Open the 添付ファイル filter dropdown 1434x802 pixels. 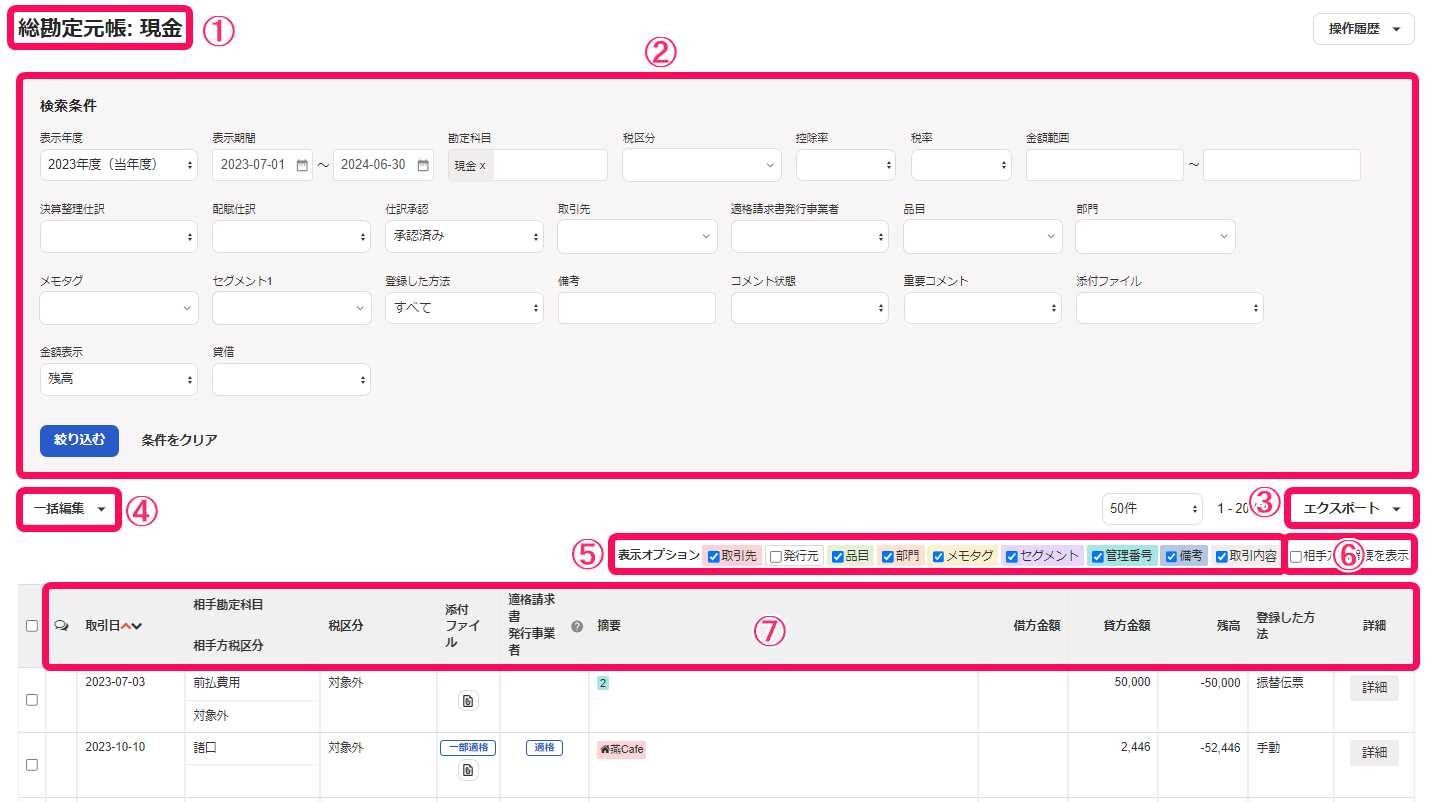pos(1170,308)
